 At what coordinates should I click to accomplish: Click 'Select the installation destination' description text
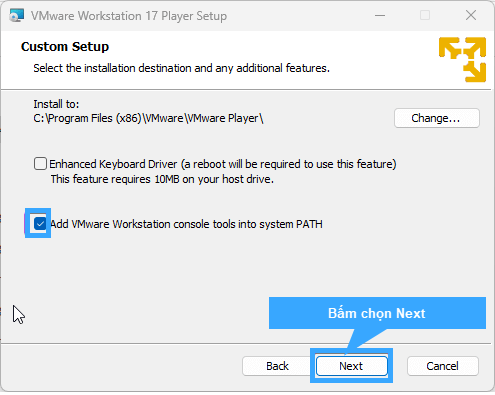pos(181,68)
